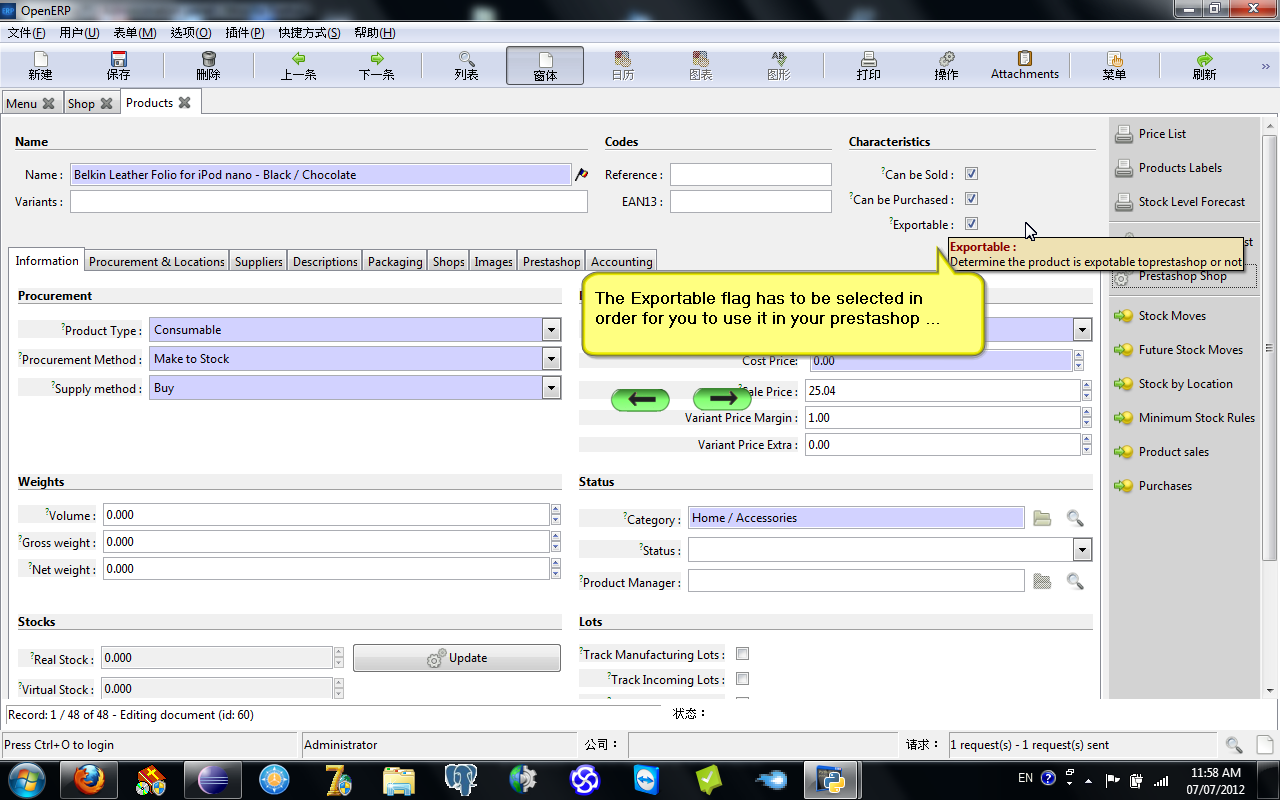This screenshot has width=1280, height=800.
Task: Save the record using 保存
Action: [118, 66]
